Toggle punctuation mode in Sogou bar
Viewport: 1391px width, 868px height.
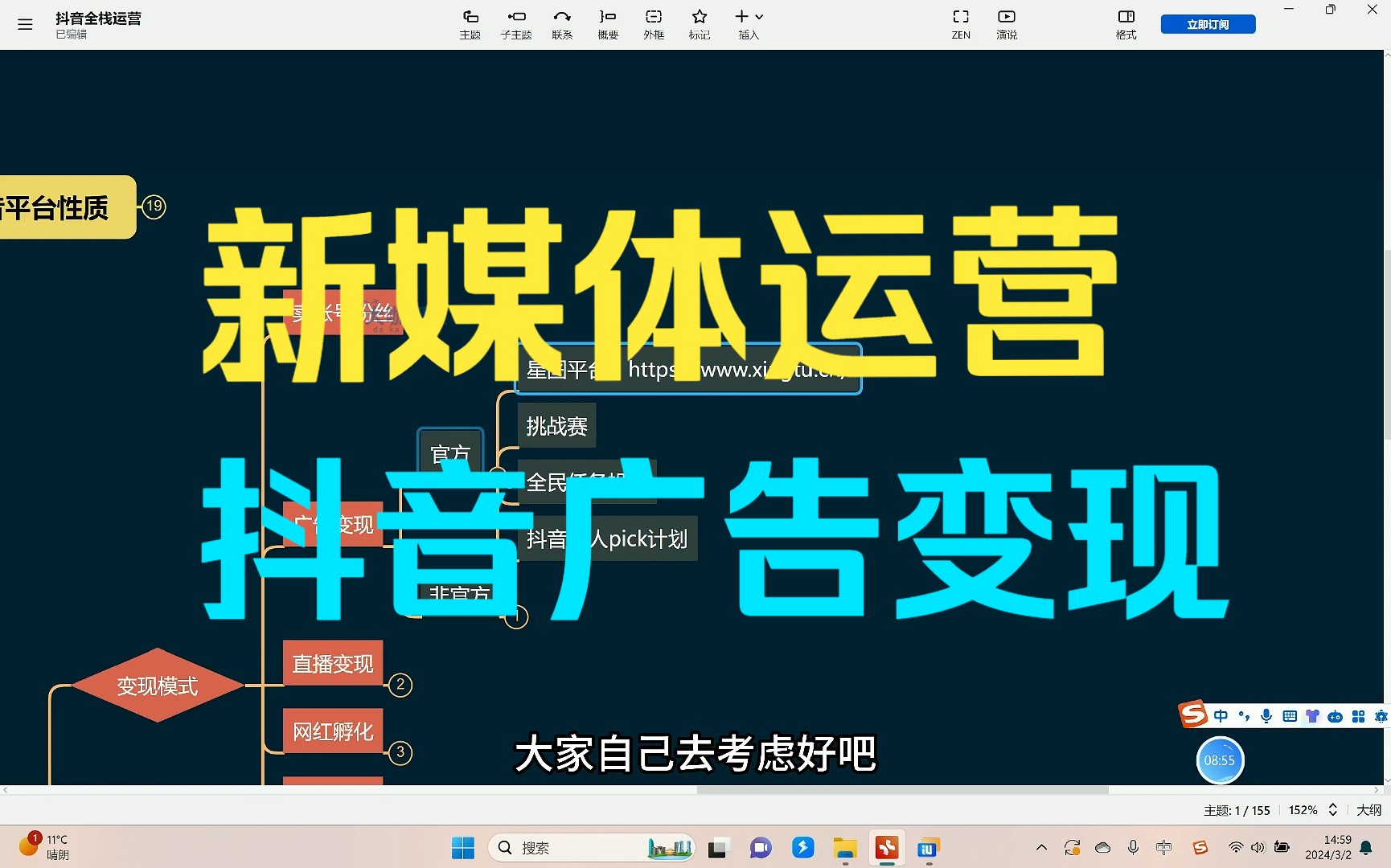[1244, 716]
